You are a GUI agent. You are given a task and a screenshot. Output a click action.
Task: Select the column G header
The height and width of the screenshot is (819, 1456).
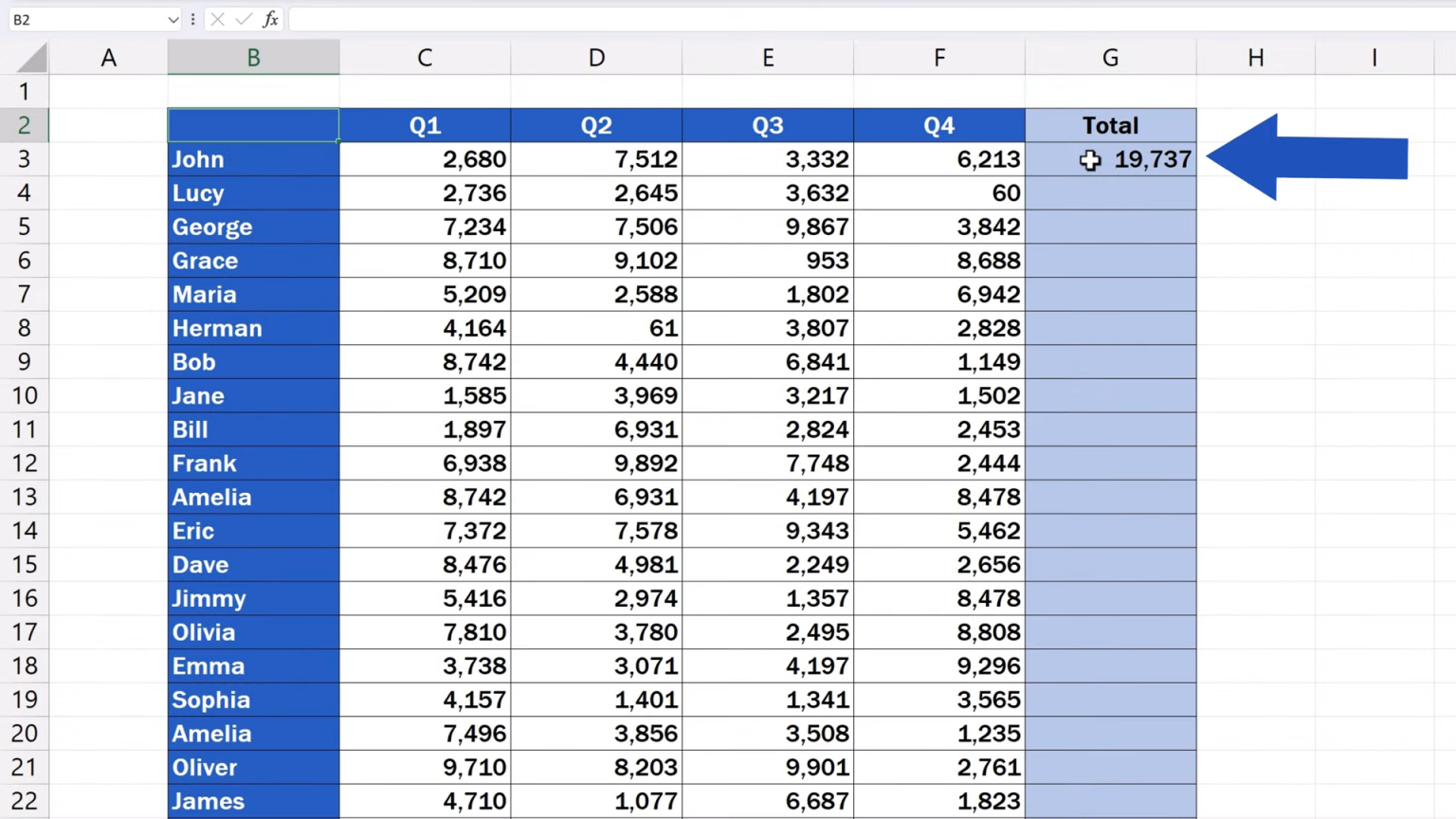[x=1110, y=57]
